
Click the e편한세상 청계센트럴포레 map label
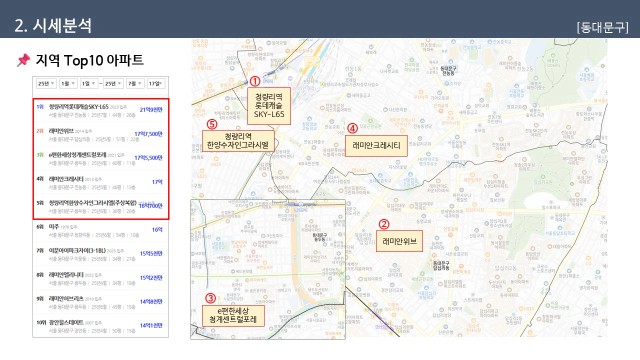(x=233, y=316)
